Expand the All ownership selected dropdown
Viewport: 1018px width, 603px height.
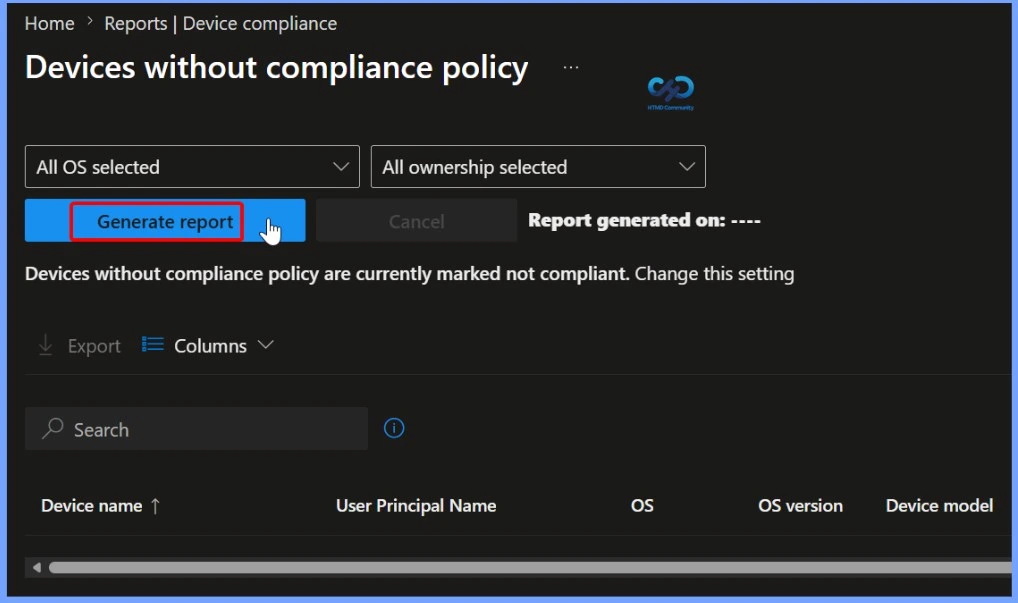538,167
